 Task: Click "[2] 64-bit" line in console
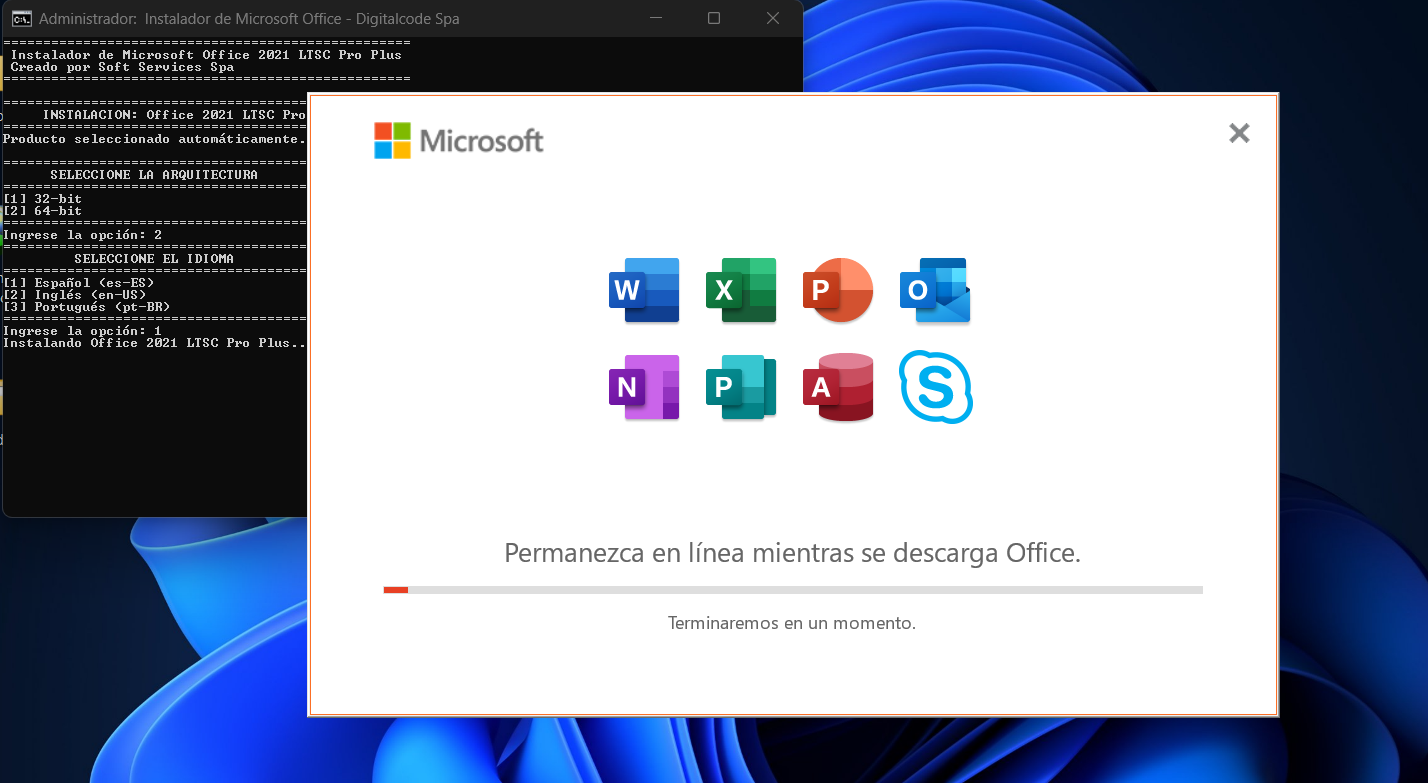click(x=43, y=211)
